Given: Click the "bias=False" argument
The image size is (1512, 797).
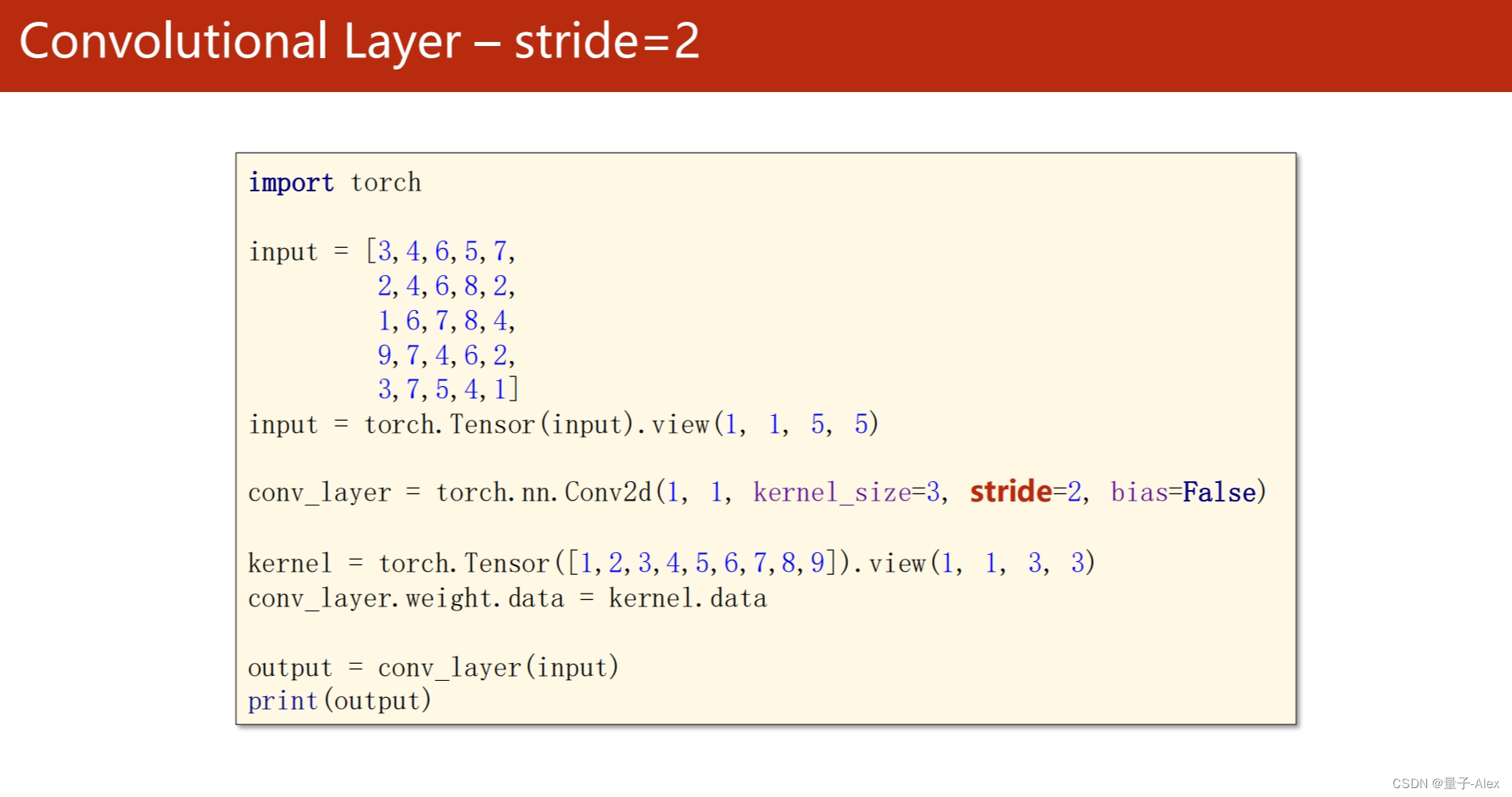Looking at the screenshot, I should pyautogui.click(x=1188, y=492).
